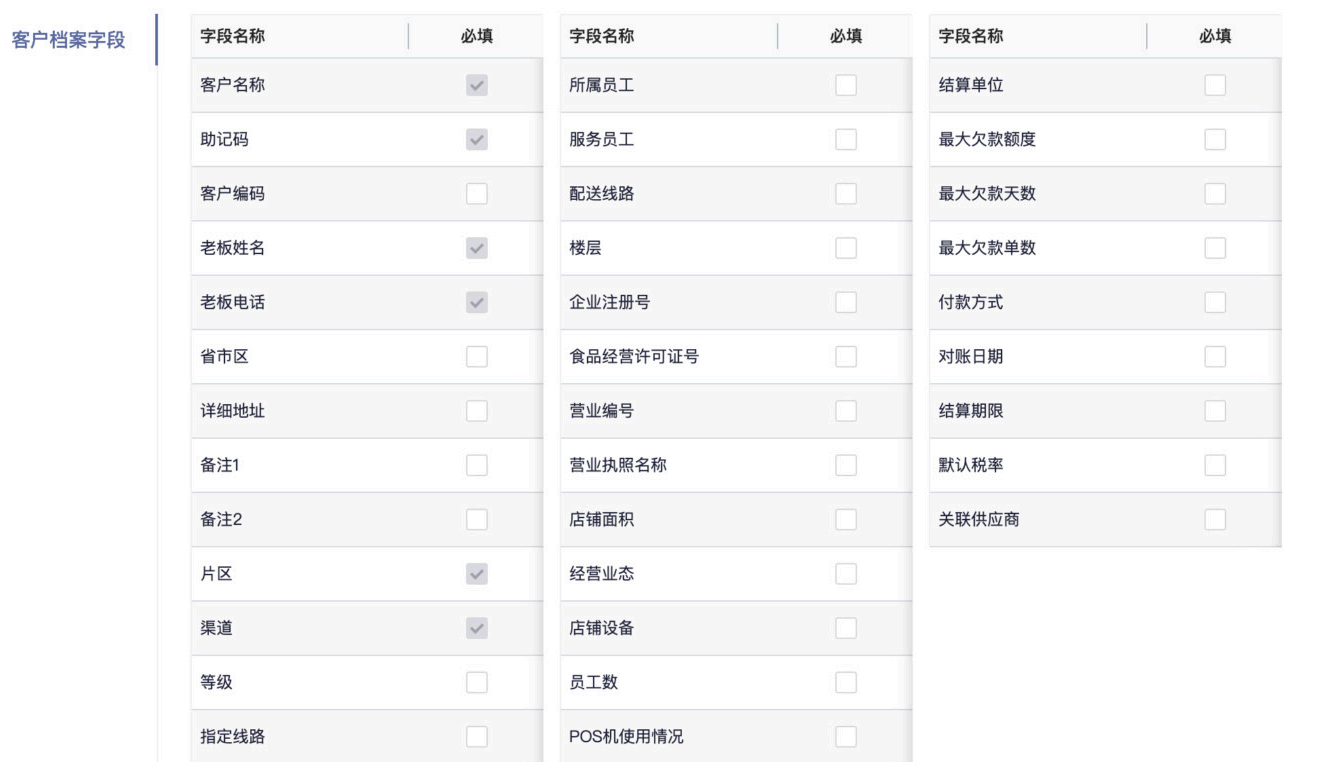The height and width of the screenshot is (762, 1328).
Task: Toggle required checkbox for 客户编码
Action: point(477,194)
